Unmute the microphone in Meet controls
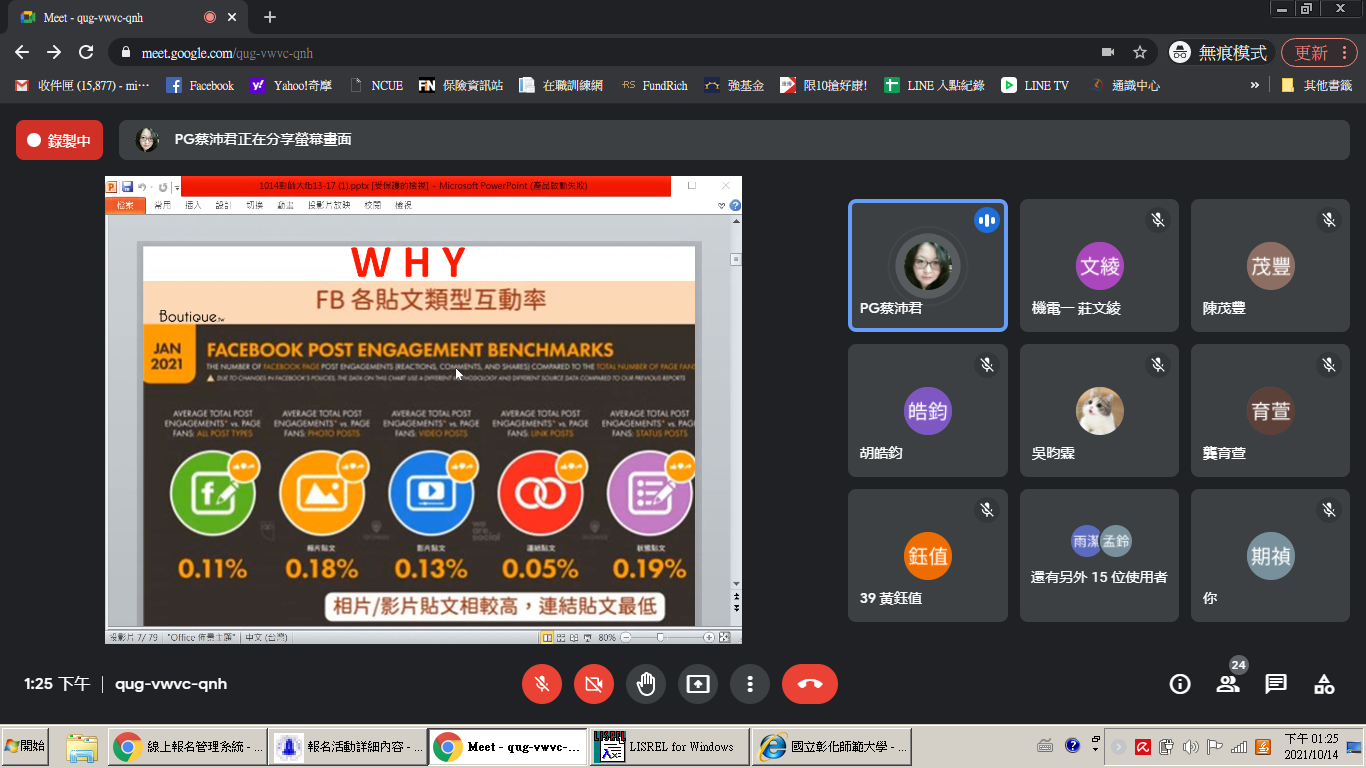Image resolution: width=1366 pixels, height=768 pixels. (x=542, y=684)
